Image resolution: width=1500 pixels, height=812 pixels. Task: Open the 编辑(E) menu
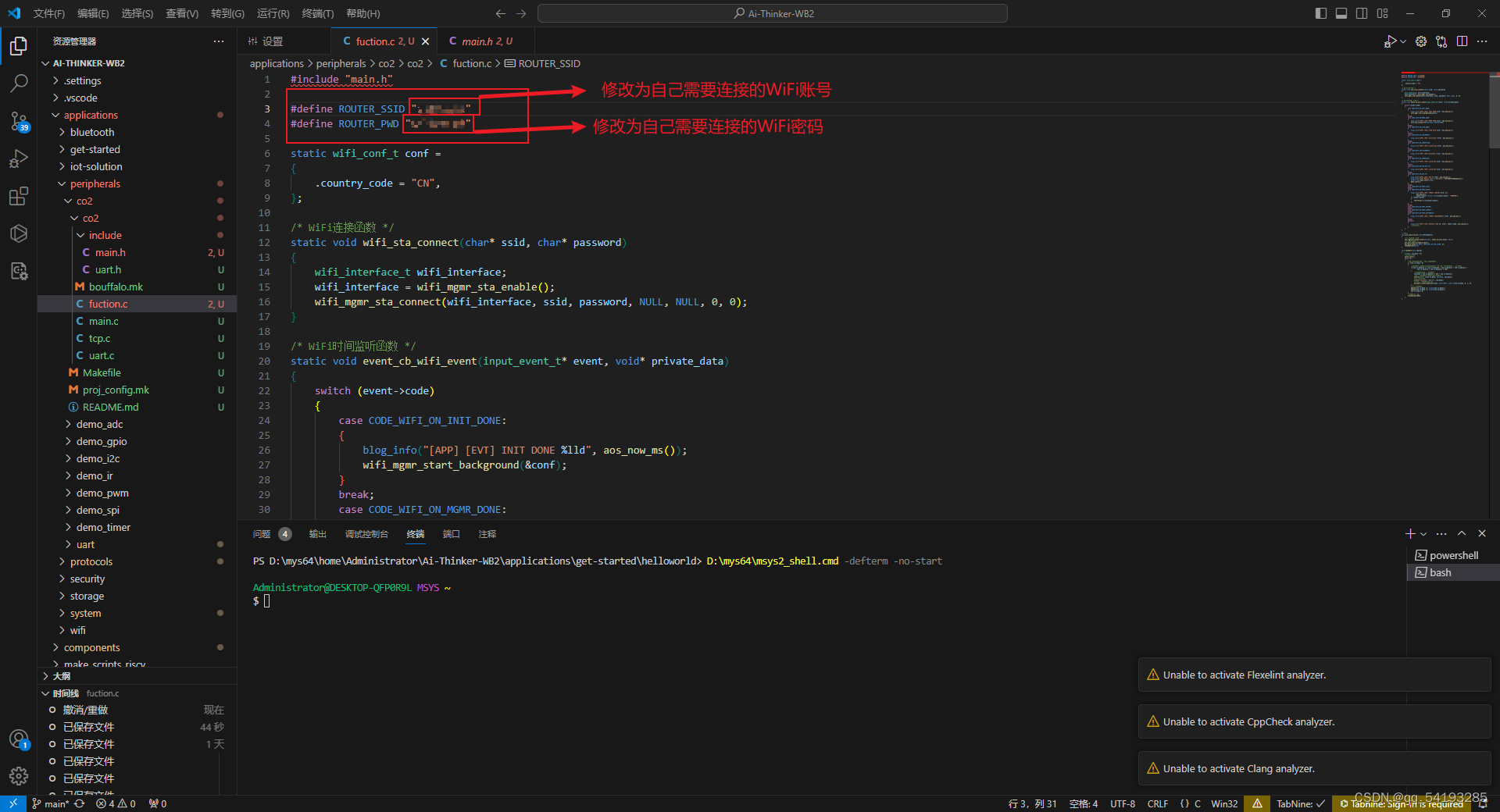93,13
